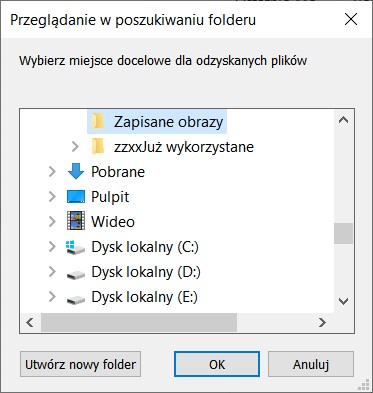Click the vertical scrollbar down arrow
The height and width of the screenshot is (393, 373).
[343, 301]
